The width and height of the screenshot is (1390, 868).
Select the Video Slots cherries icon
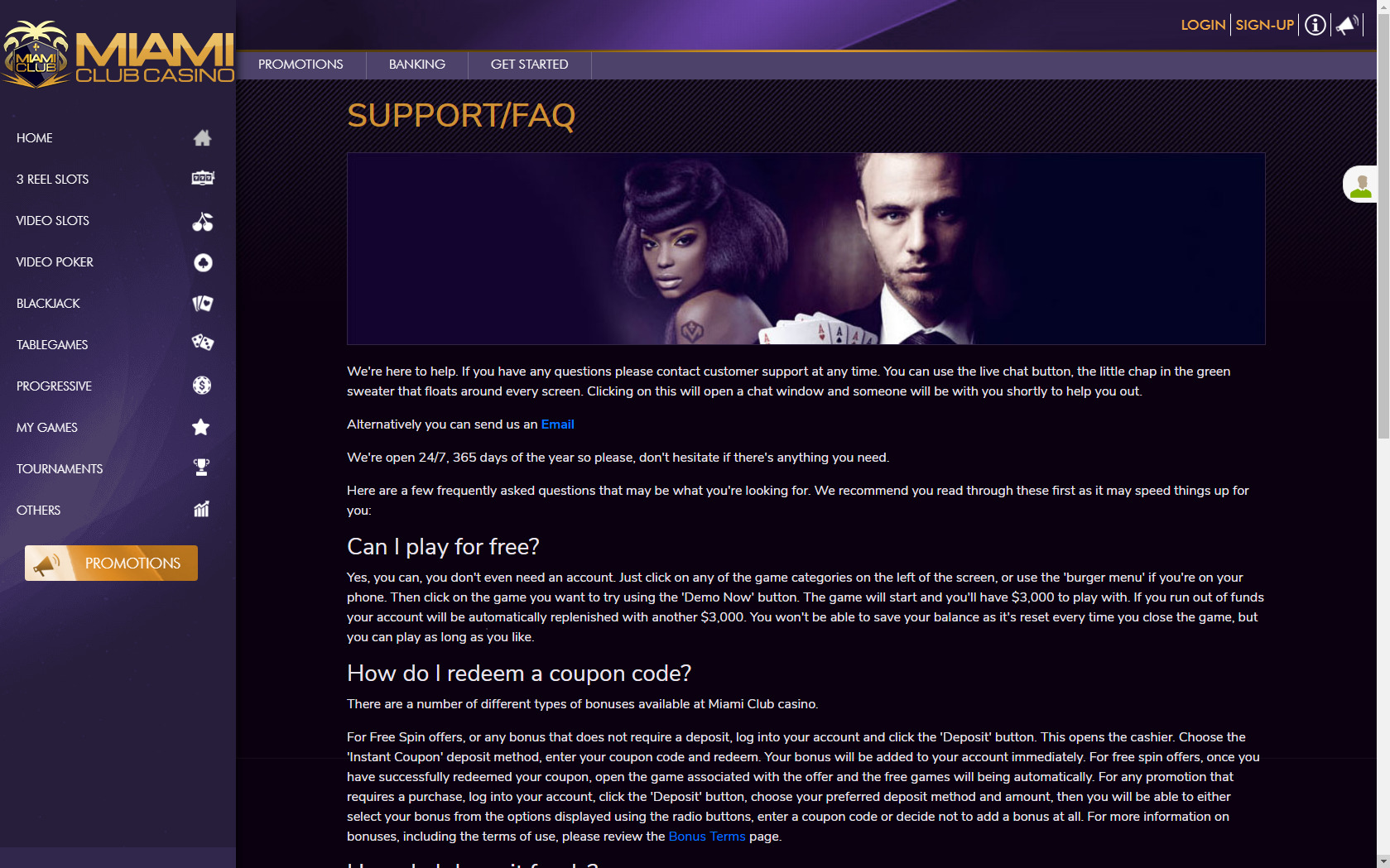(x=203, y=221)
